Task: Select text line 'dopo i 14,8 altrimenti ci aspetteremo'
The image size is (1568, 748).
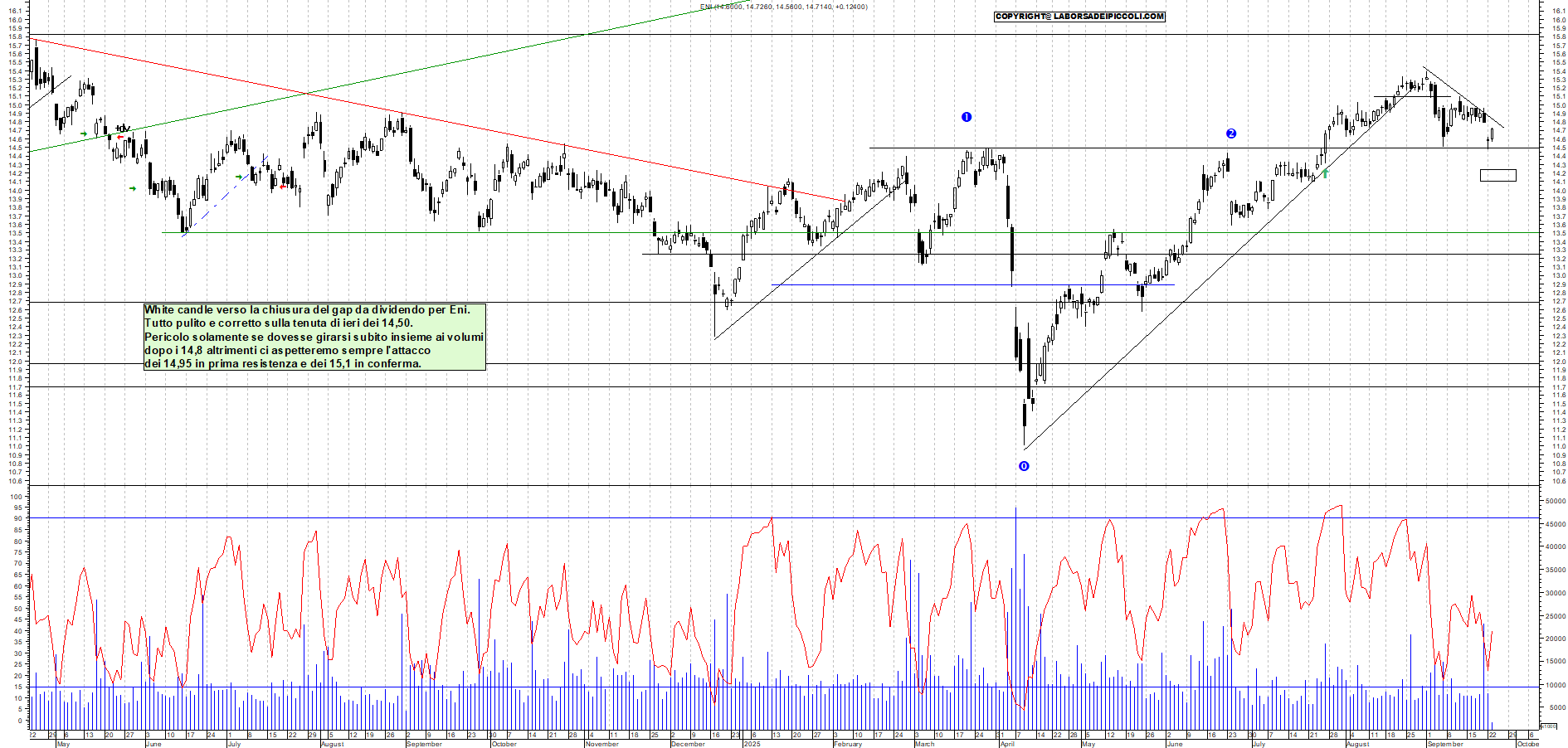Action: [x=288, y=350]
